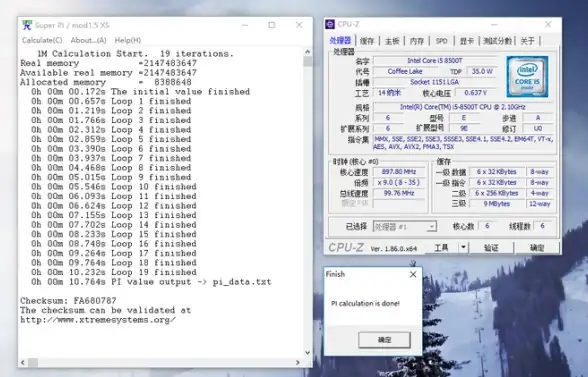
Task: Click the Loop 1 finished line
Action: click(111, 101)
